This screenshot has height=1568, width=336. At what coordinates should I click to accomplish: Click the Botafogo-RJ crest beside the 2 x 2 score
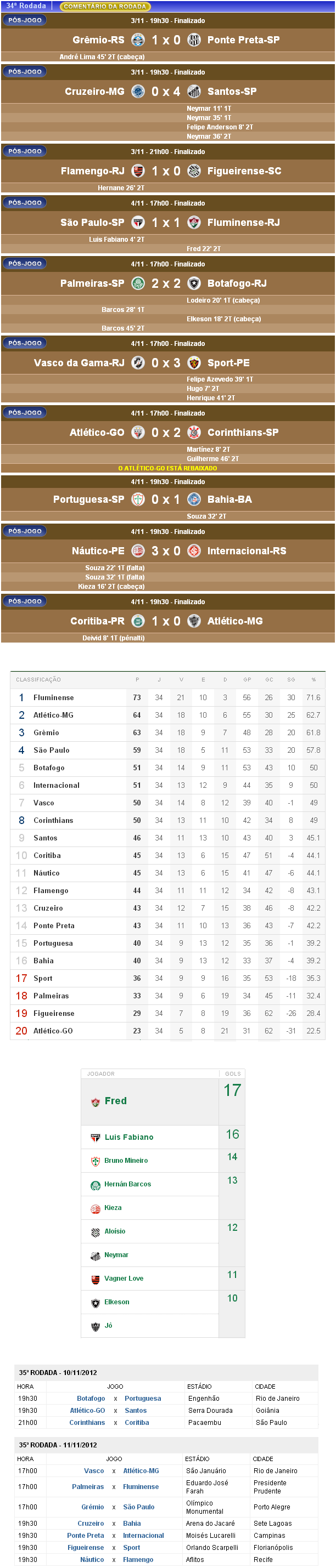coord(194,283)
